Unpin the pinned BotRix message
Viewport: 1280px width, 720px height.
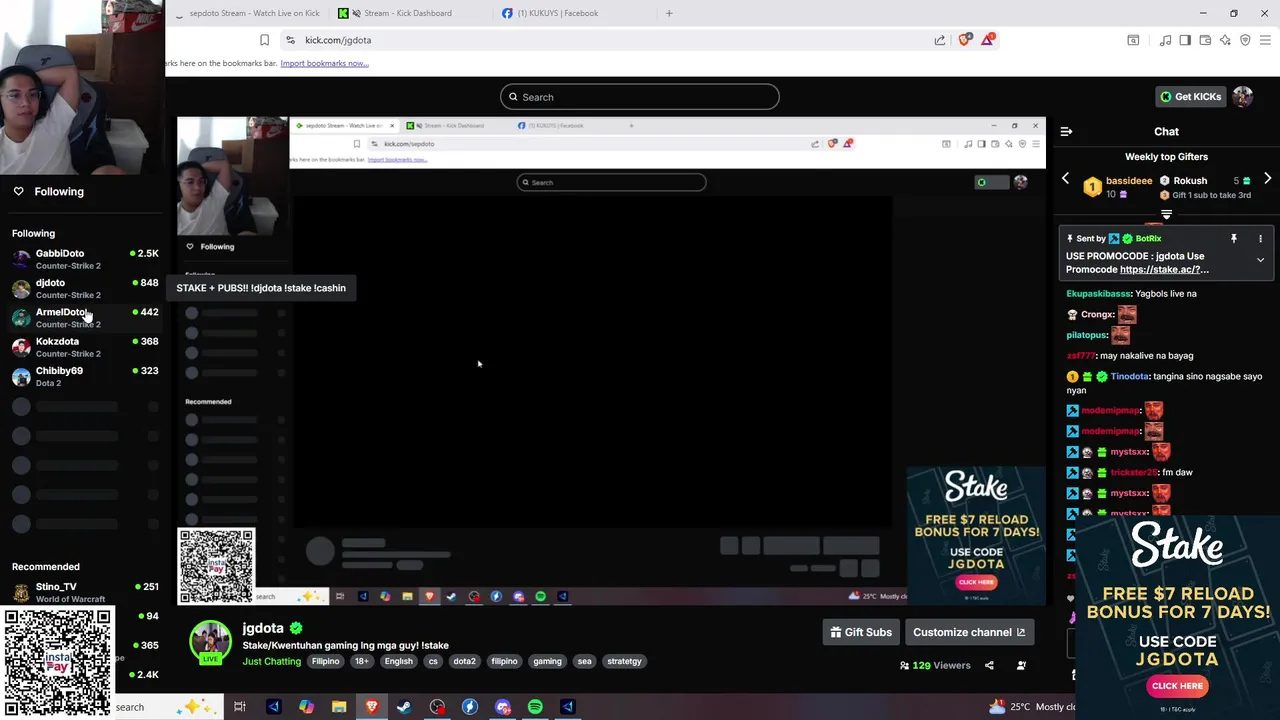[1233, 239]
